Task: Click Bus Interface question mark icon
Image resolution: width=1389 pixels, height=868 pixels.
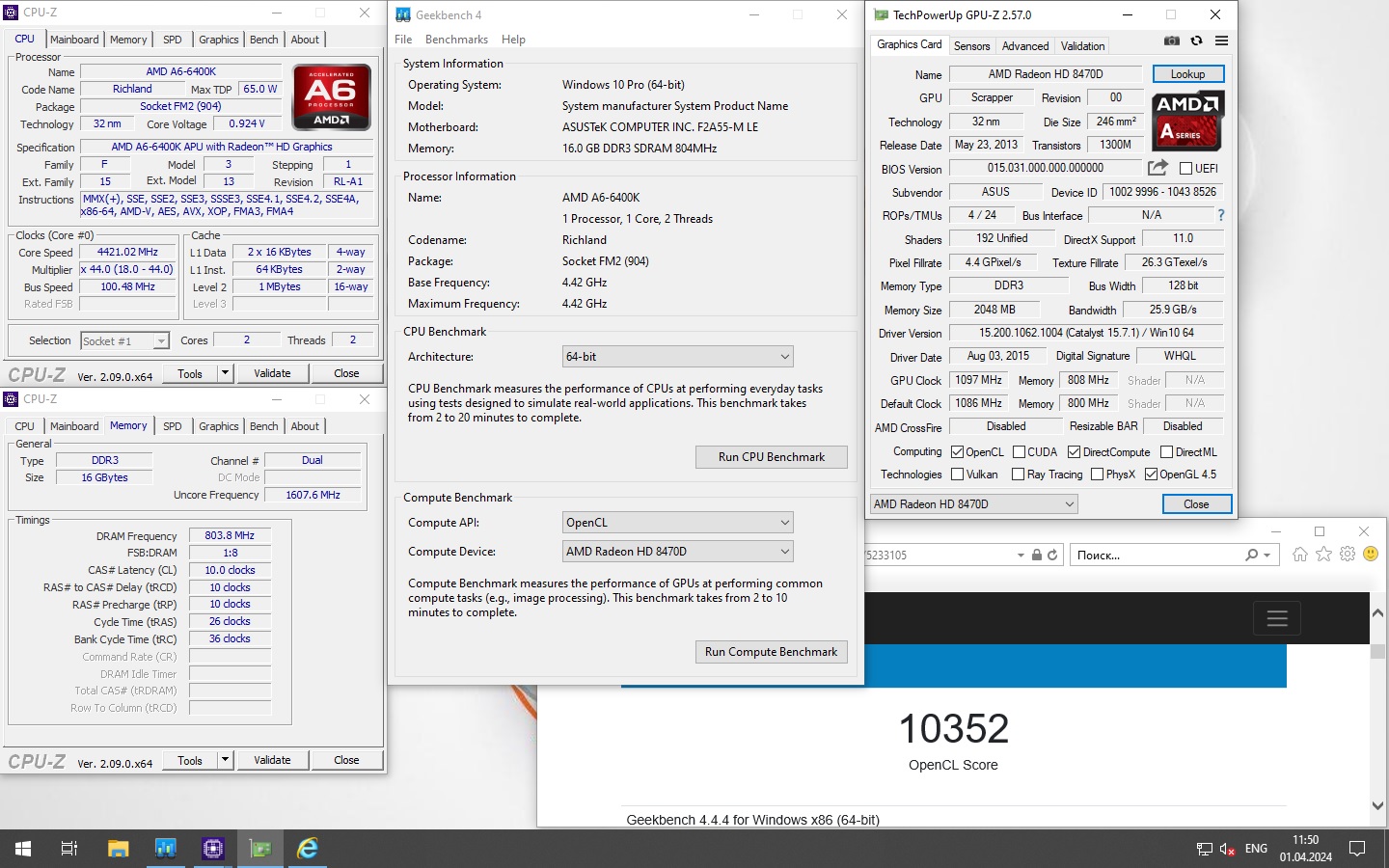Action: point(1221,215)
